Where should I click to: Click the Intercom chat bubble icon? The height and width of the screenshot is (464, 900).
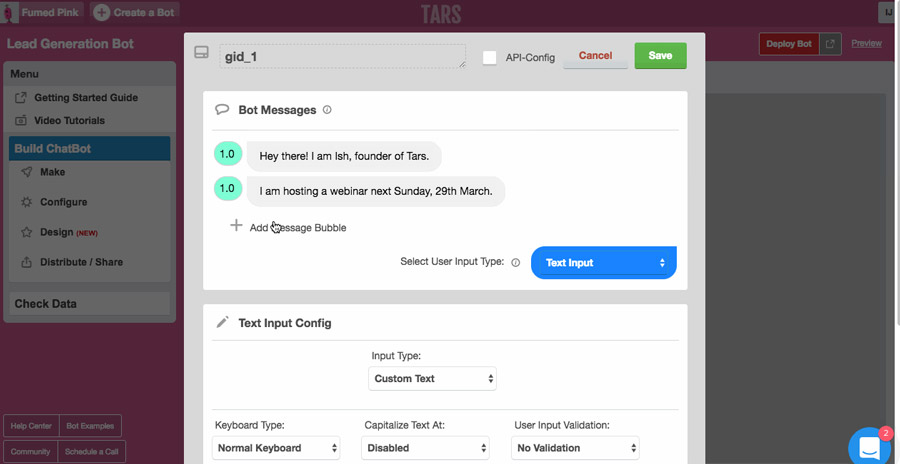pos(869,445)
